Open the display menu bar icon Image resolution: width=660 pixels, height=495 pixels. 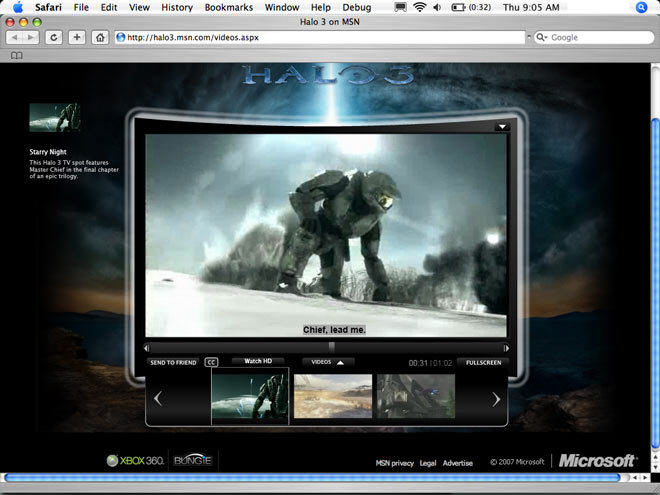(x=400, y=7)
